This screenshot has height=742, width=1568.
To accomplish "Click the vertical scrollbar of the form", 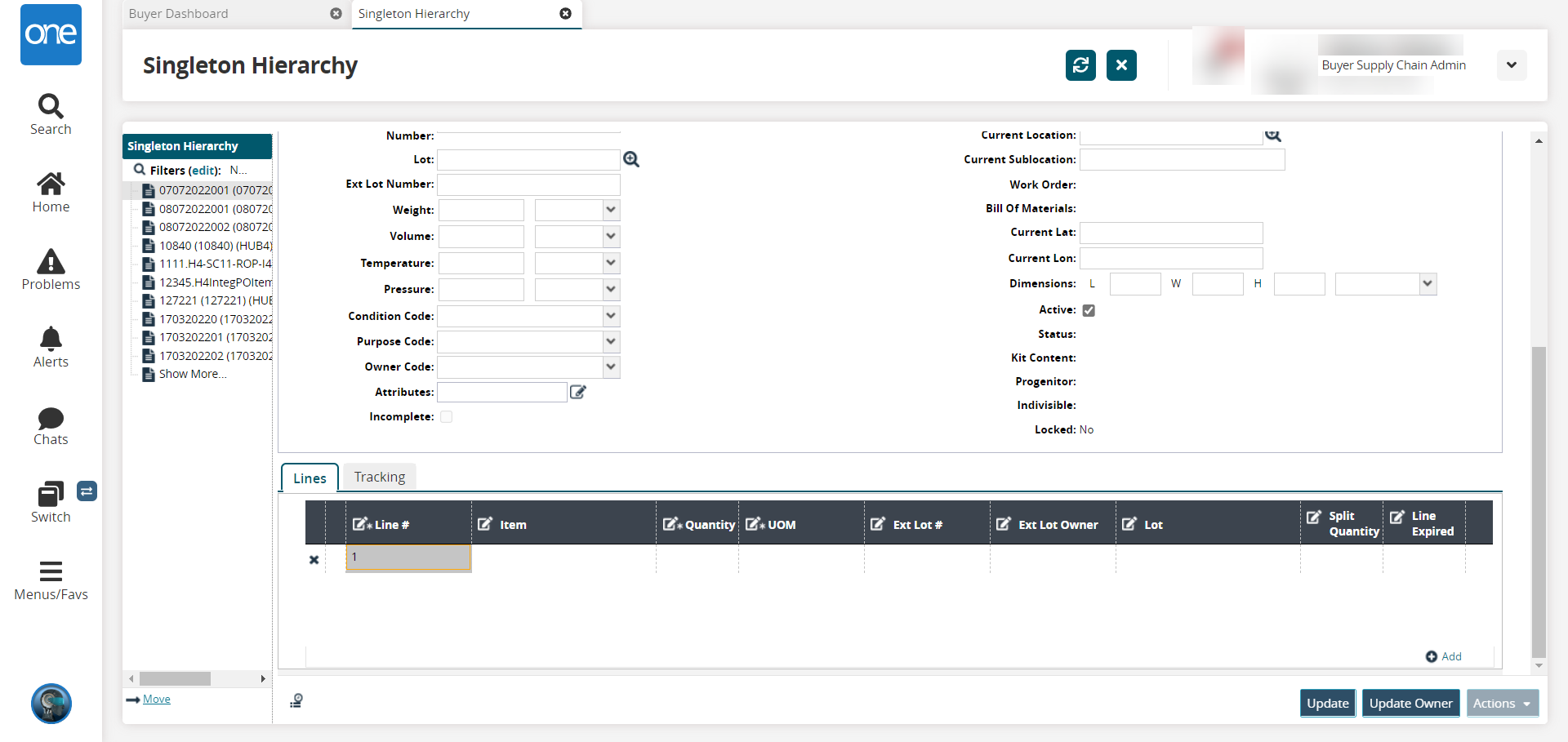I will pos(1539,502).
